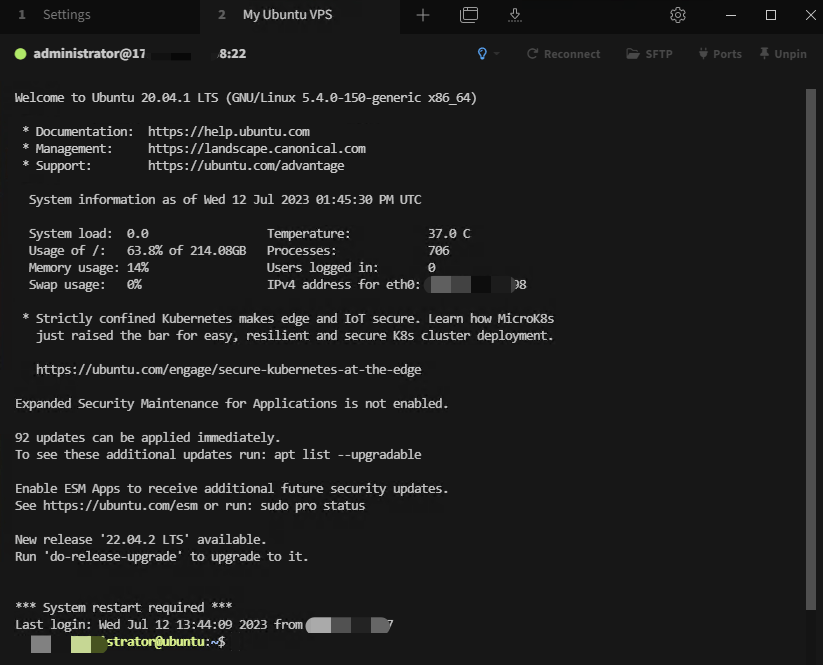823x665 pixels.
Task: Click the 'Memory usage: 14%' entry
Action: pos(89,268)
